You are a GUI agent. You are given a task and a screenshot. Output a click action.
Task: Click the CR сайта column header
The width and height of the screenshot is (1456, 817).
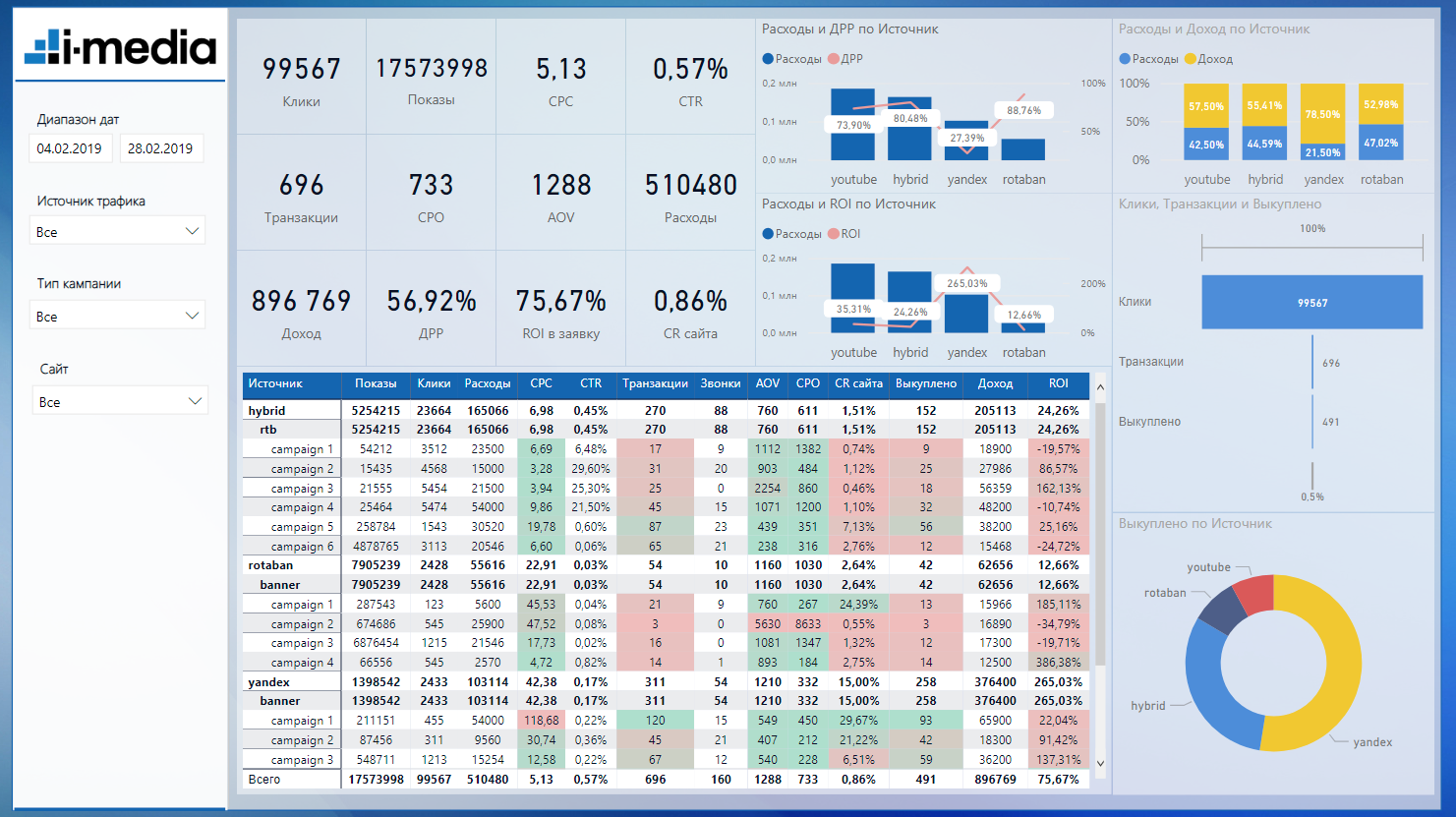858,383
